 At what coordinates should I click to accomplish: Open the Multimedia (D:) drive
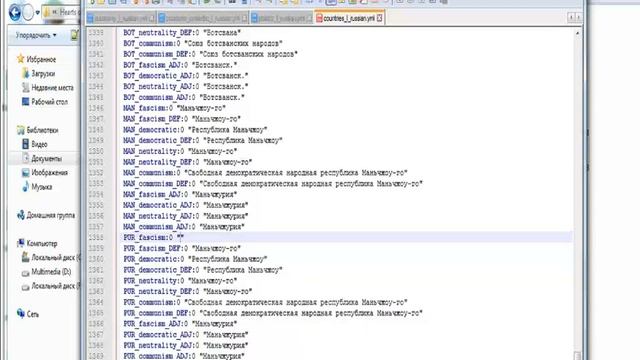(x=47, y=272)
